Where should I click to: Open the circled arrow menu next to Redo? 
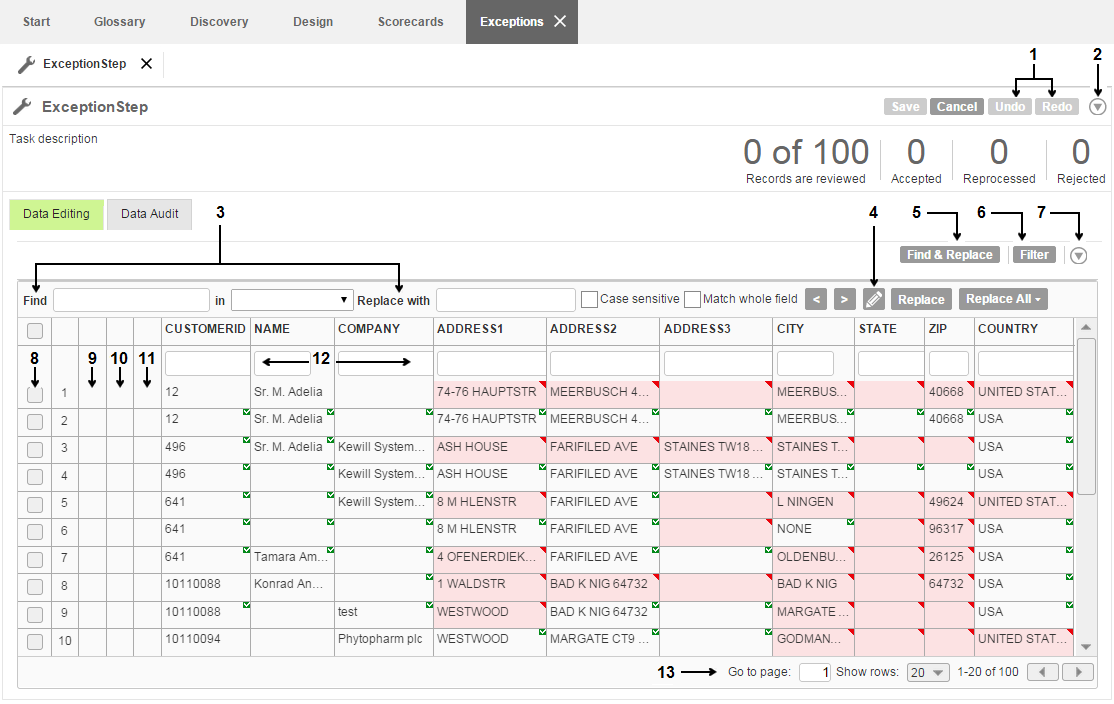[x=1098, y=107]
